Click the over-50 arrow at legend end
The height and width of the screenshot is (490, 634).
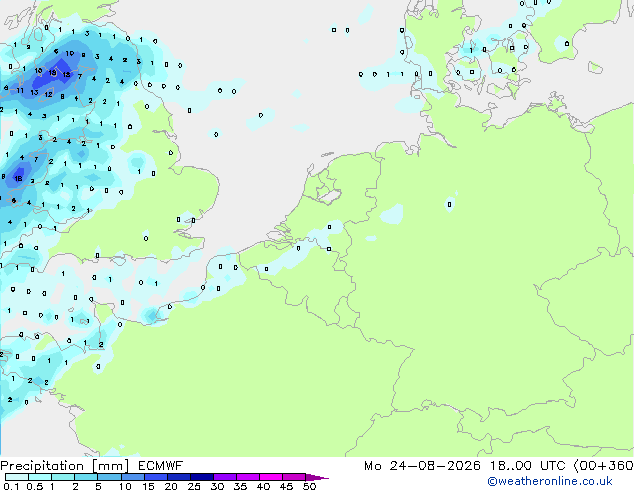tap(317, 478)
